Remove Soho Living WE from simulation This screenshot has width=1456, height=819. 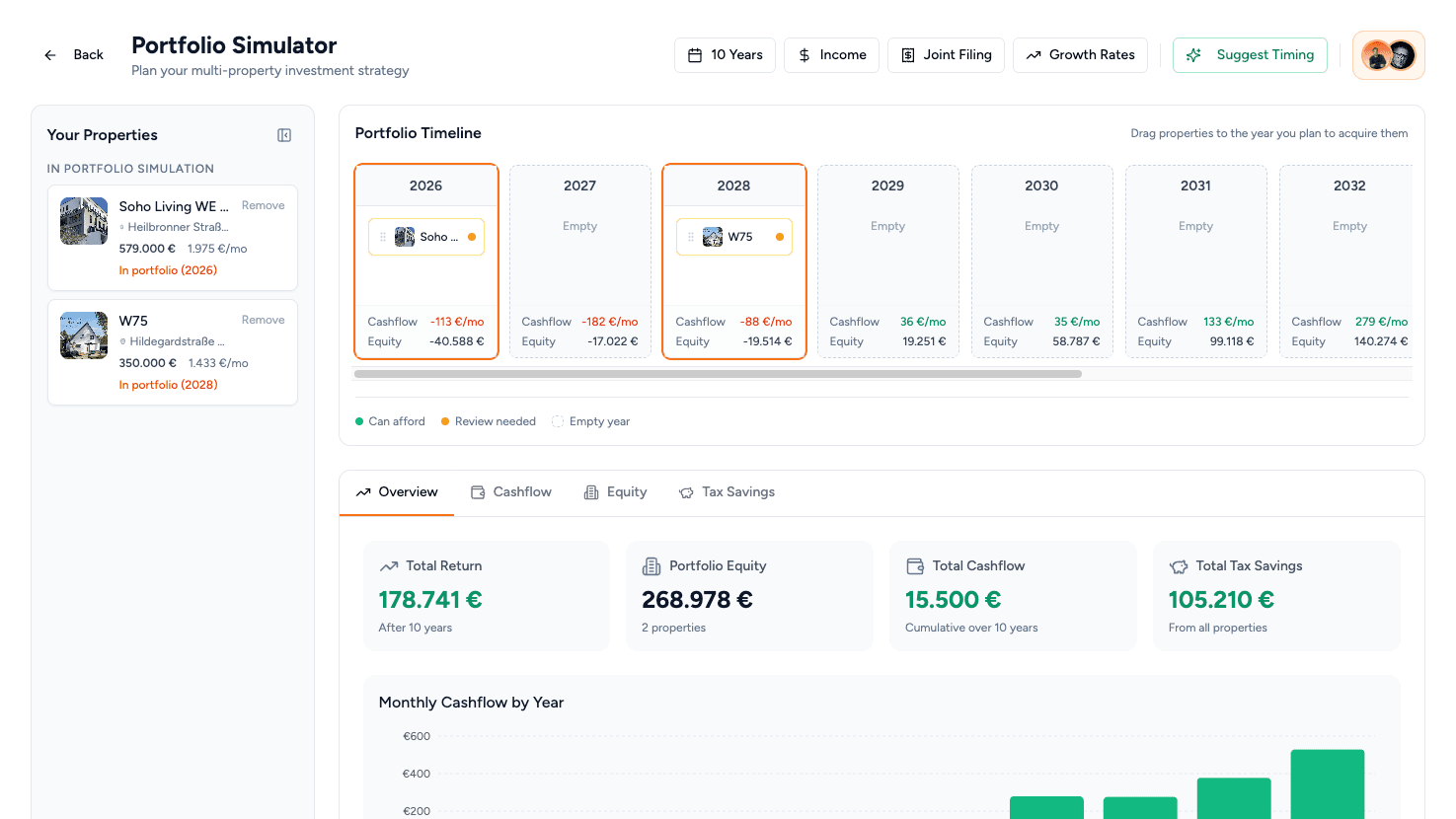pyautogui.click(x=263, y=205)
